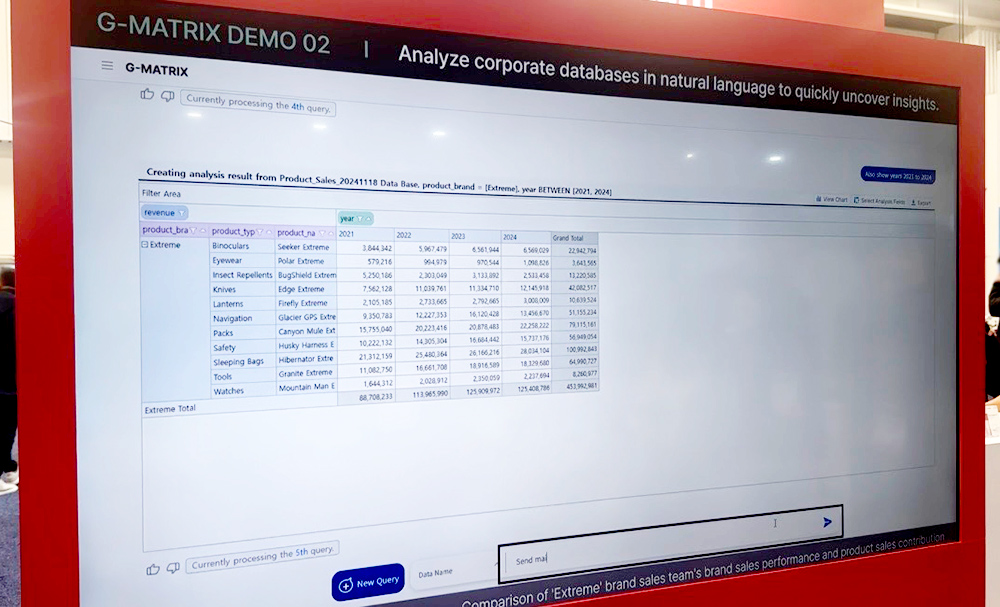Open the G-MATRIX hamburger menu
The image size is (1000, 607).
(107, 66)
